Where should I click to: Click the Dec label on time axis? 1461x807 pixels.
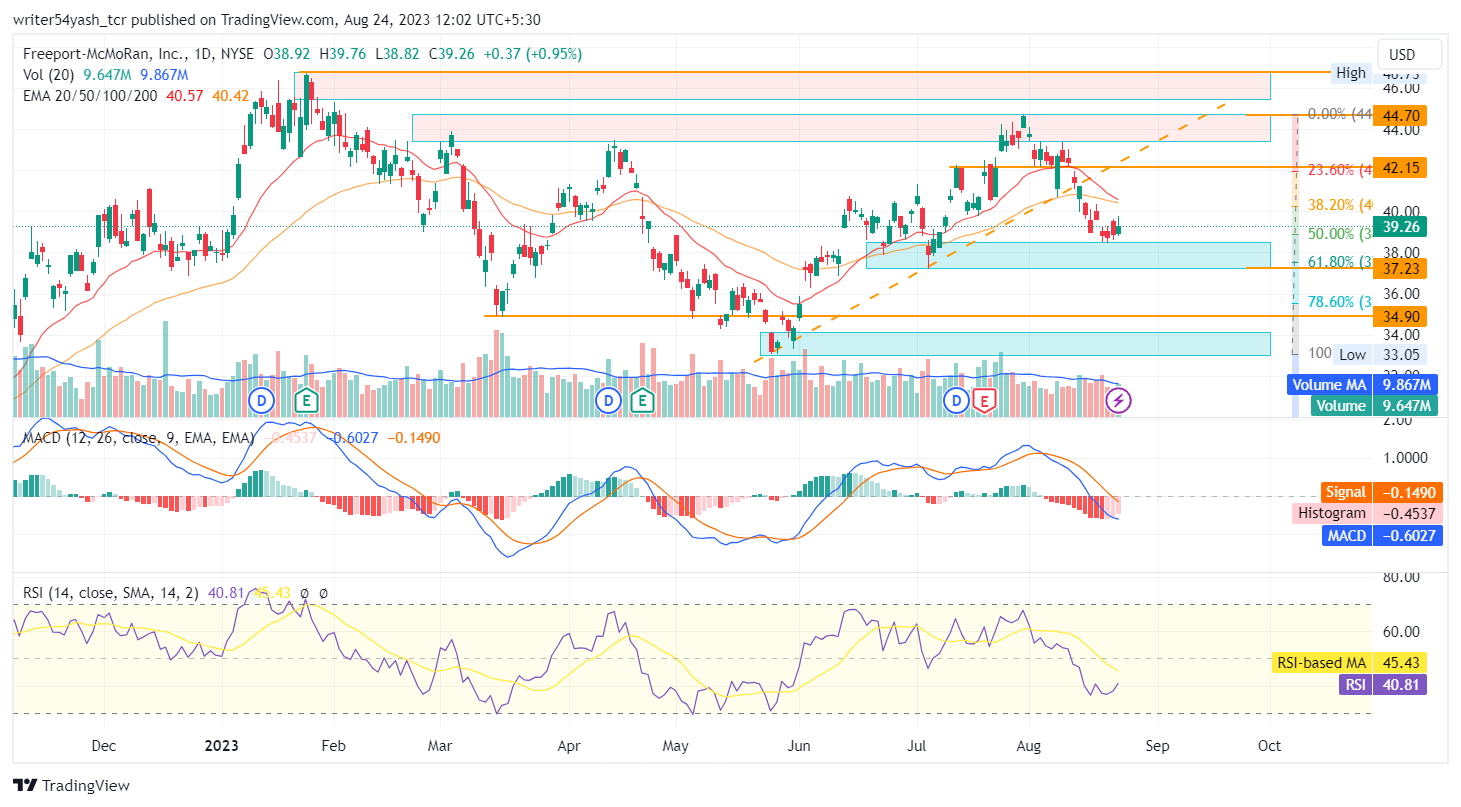103,746
